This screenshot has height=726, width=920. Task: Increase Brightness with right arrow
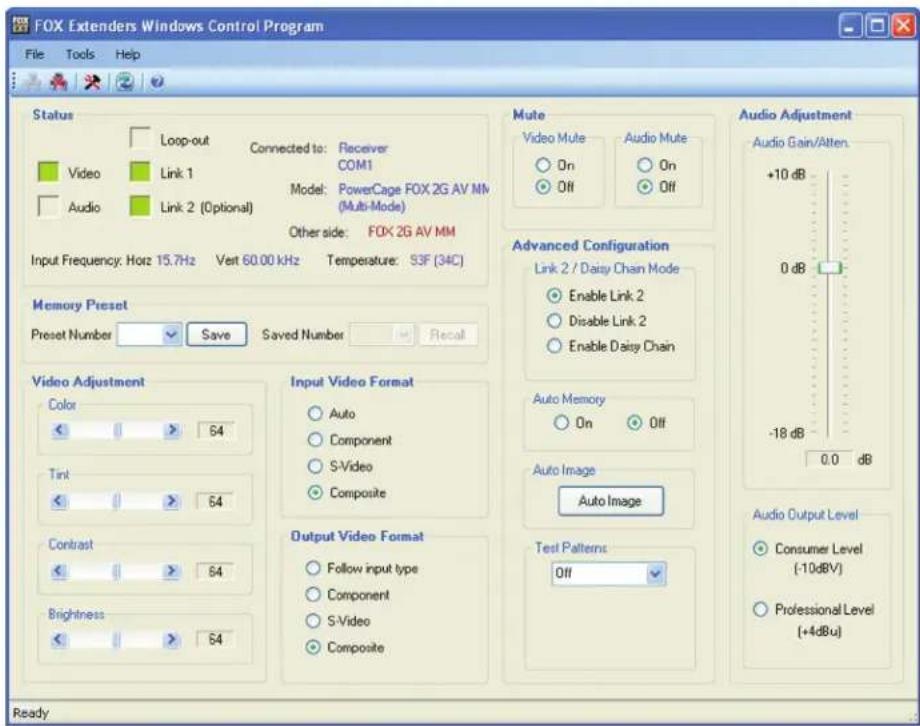pos(171,639)
